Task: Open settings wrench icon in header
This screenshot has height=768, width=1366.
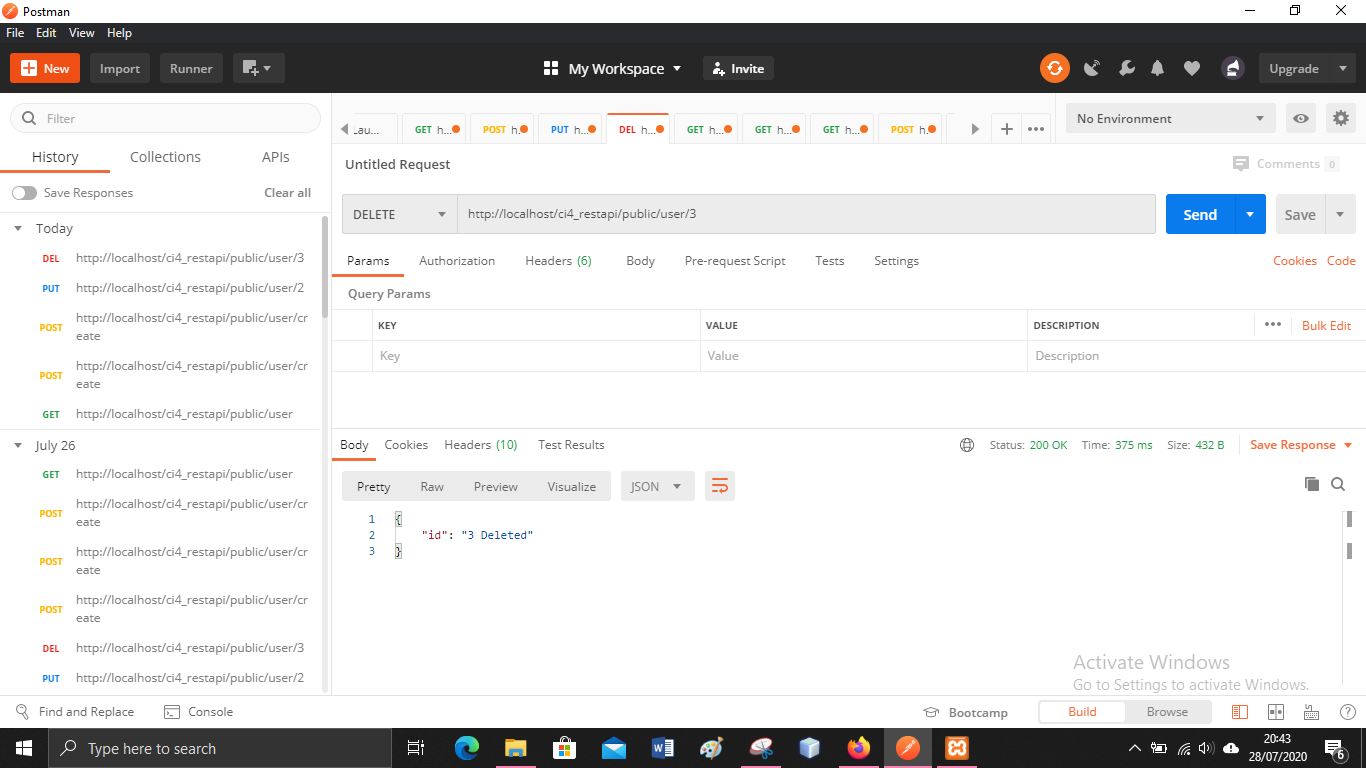Action: 1126,68
